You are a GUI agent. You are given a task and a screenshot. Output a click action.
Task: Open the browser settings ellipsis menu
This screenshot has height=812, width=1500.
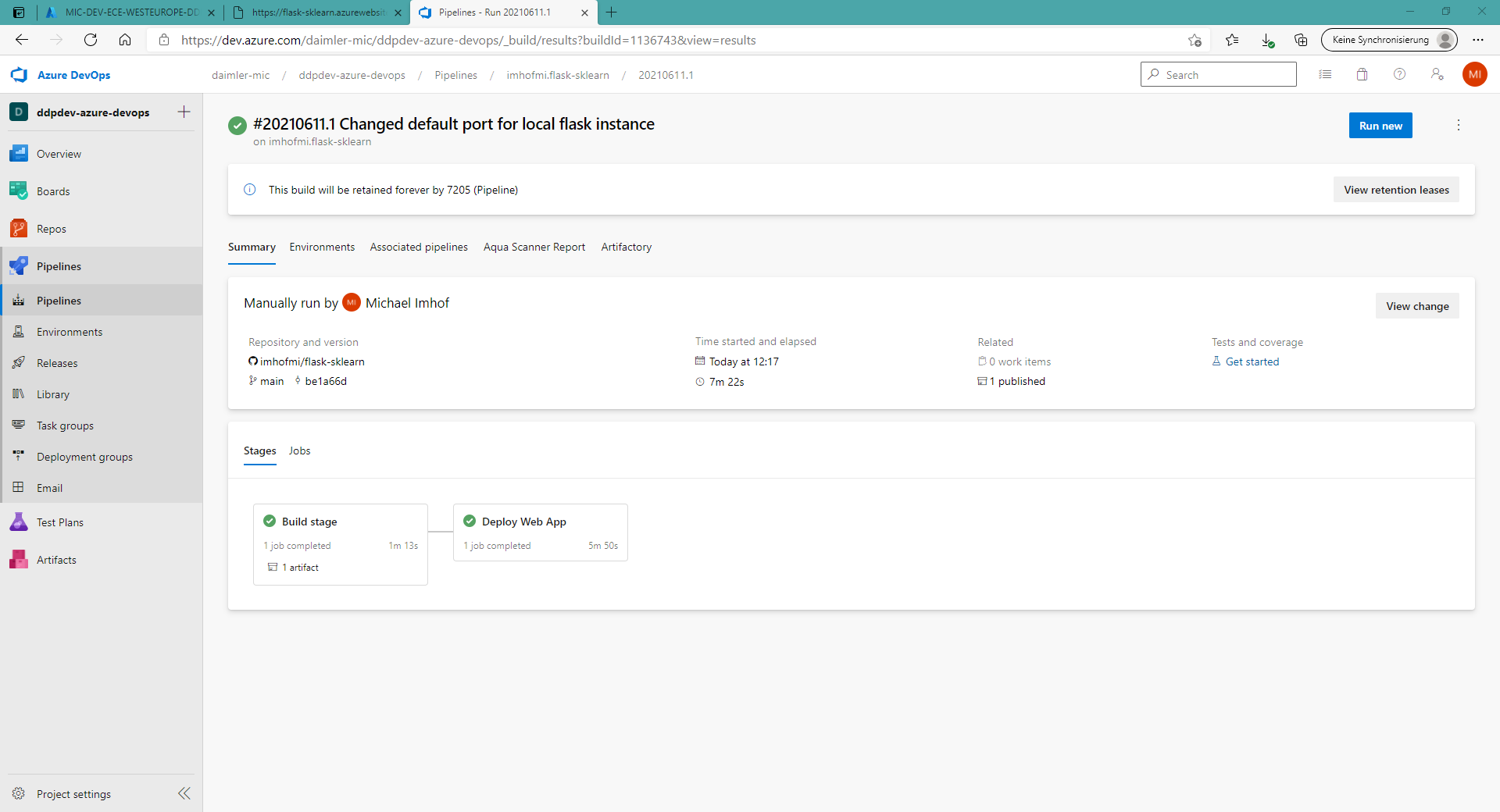click(x=1478, y=40)
